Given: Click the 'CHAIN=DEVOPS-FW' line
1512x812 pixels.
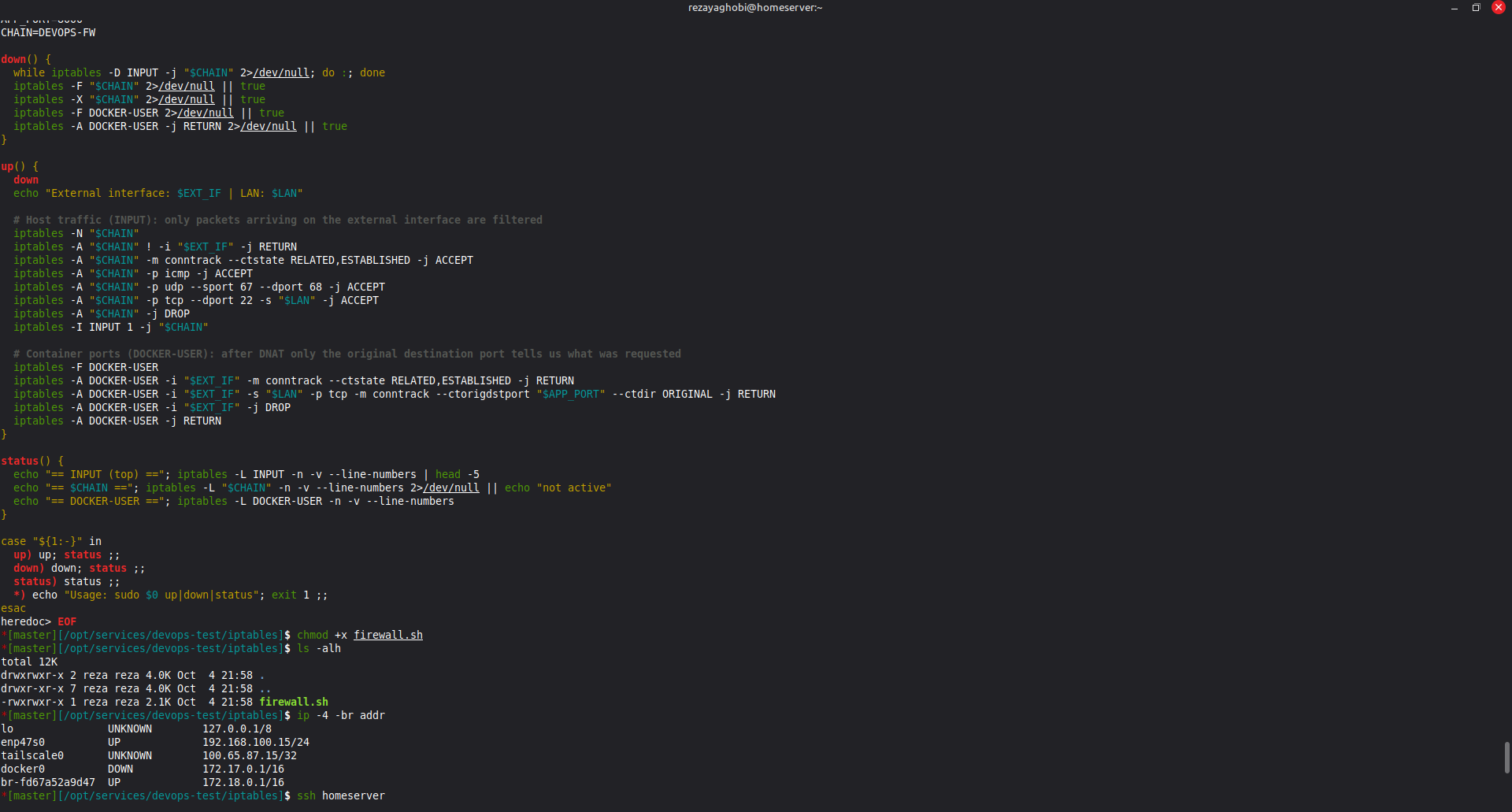Looking at the screenshot, I should [x=48, y=32].
